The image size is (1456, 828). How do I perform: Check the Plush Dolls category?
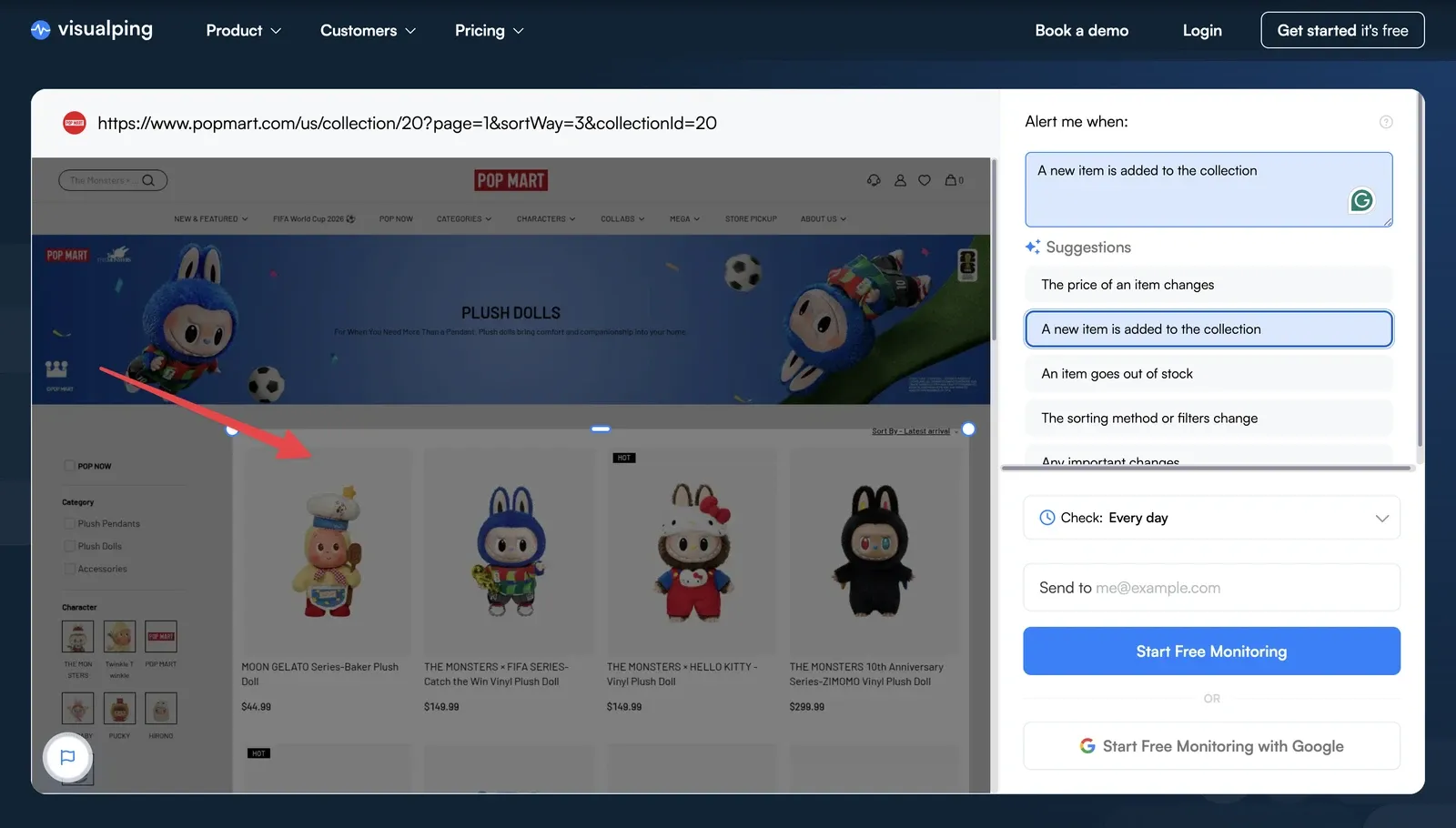[x=69, y=547]
